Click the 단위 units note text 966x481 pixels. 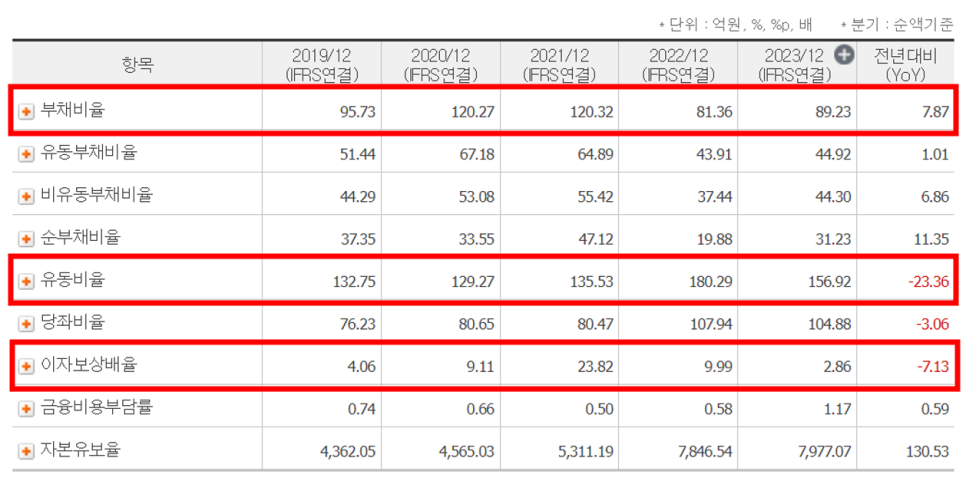tap(736, 25)
